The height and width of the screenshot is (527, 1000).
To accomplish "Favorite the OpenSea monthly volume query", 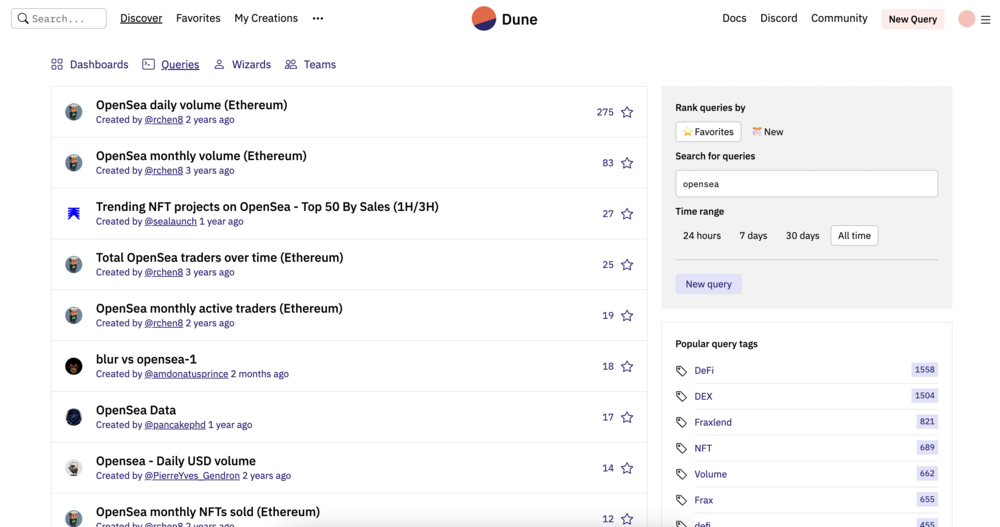I will click(627, 163).
